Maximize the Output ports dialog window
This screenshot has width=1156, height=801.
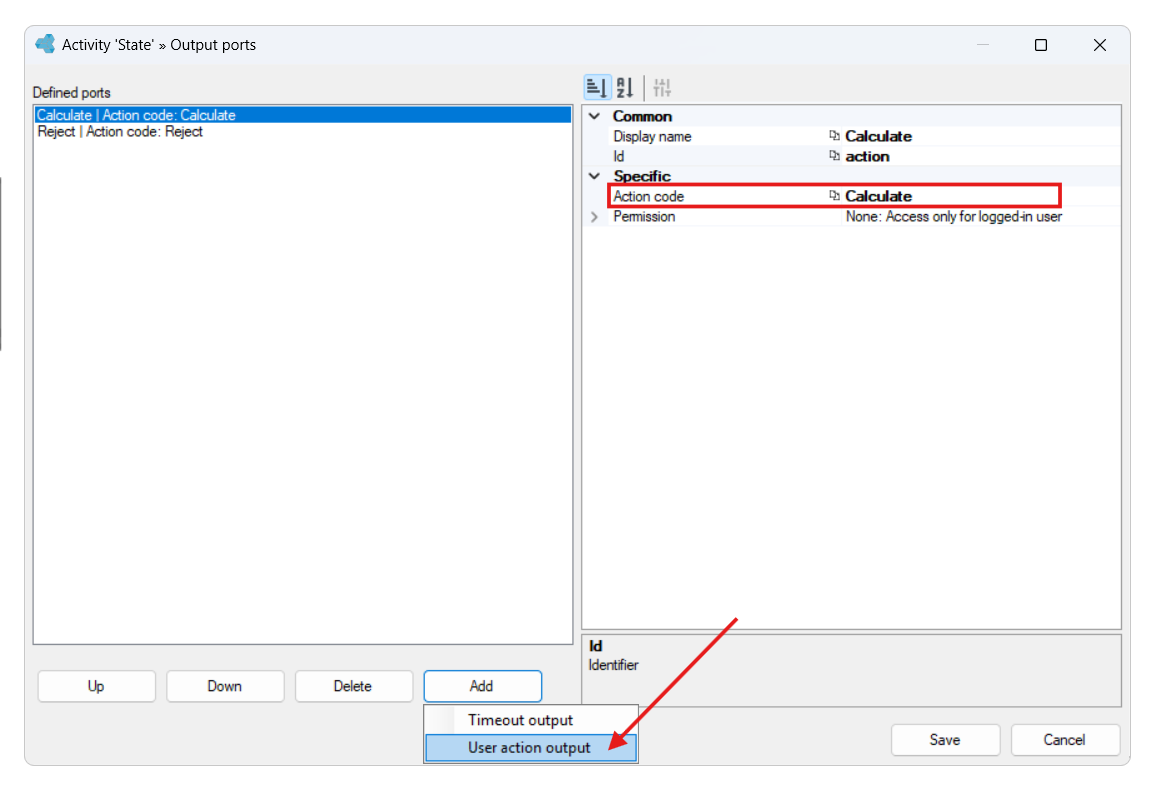(x=1041, y=45)
